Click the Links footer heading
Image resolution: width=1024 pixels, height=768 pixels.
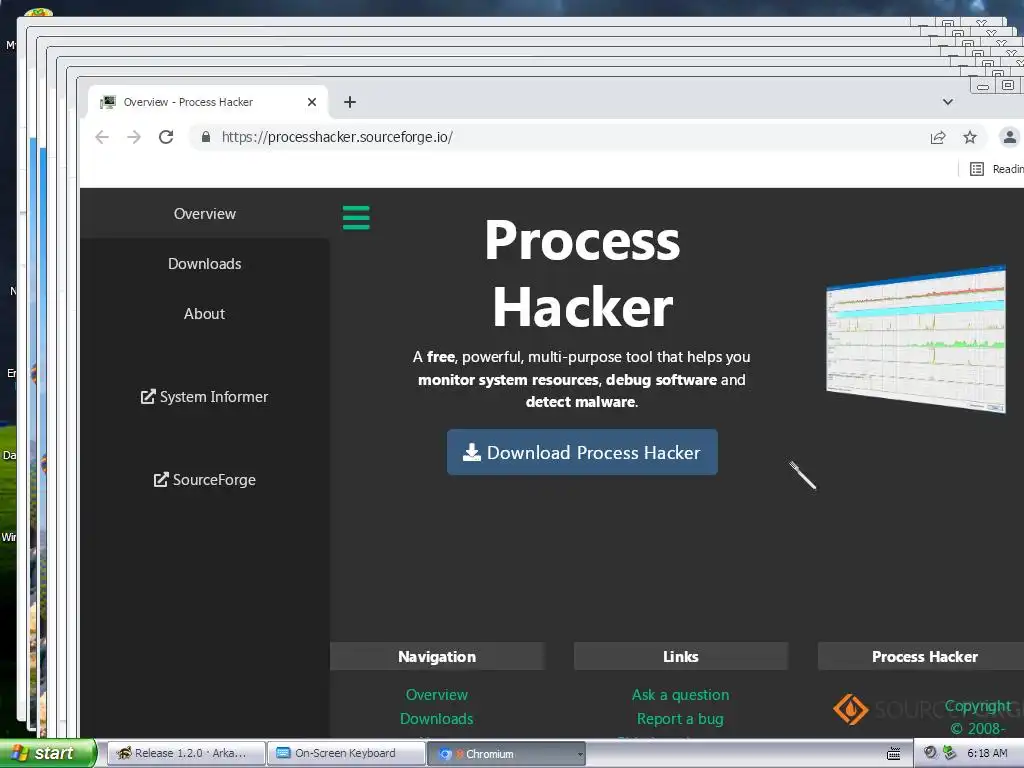point(680,657)
